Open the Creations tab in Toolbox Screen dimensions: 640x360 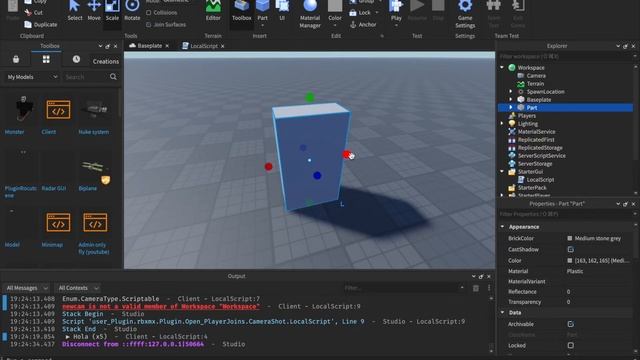[x=106, y=61]
